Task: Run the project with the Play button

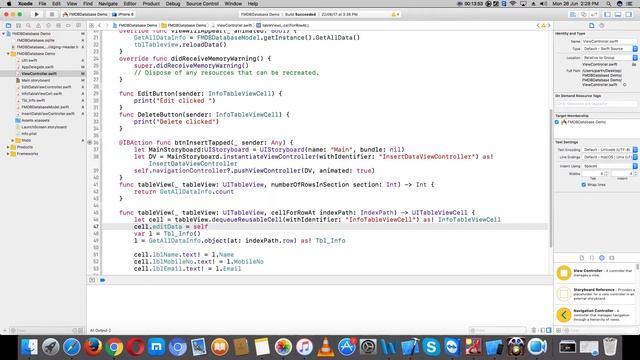Action: click(x=36, y=14)
